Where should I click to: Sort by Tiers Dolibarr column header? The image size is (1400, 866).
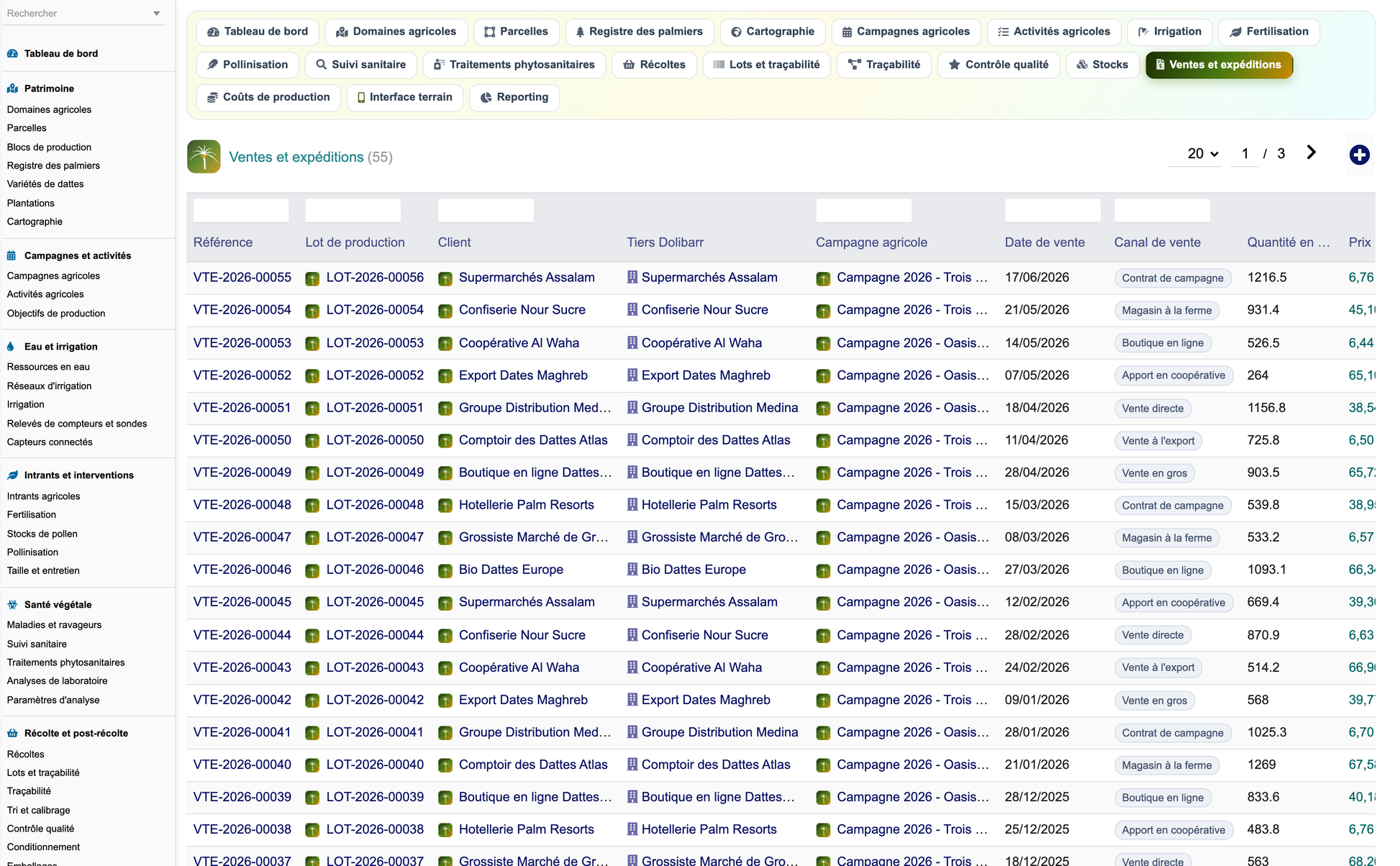coord(665,242)
